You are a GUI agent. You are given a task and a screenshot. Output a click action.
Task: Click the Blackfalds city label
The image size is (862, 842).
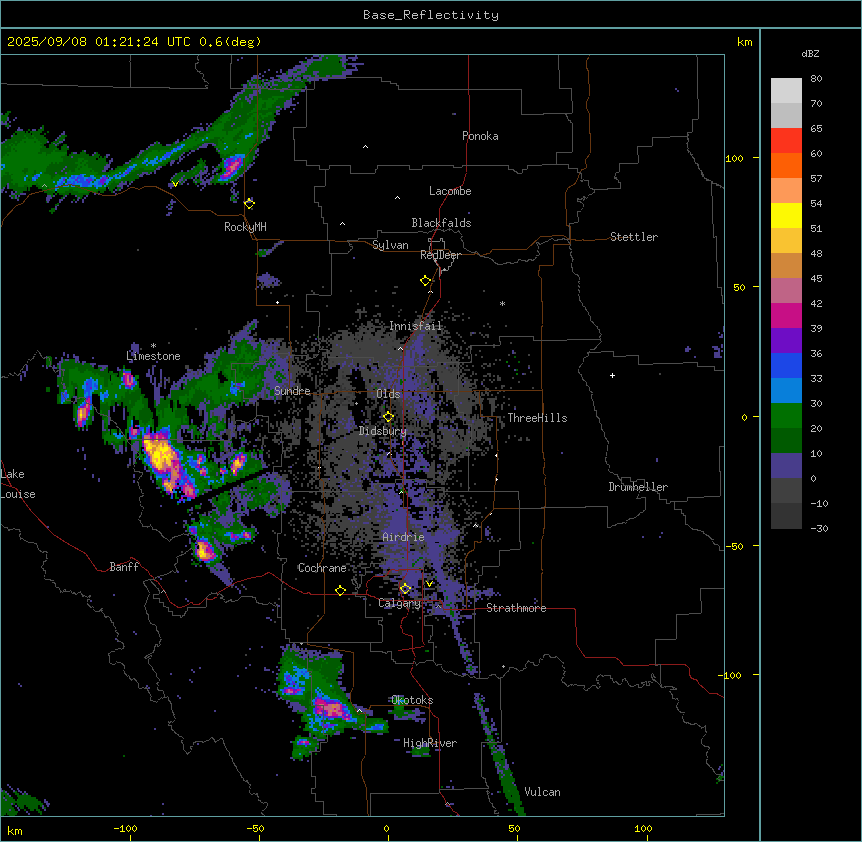tap(441, 223)
